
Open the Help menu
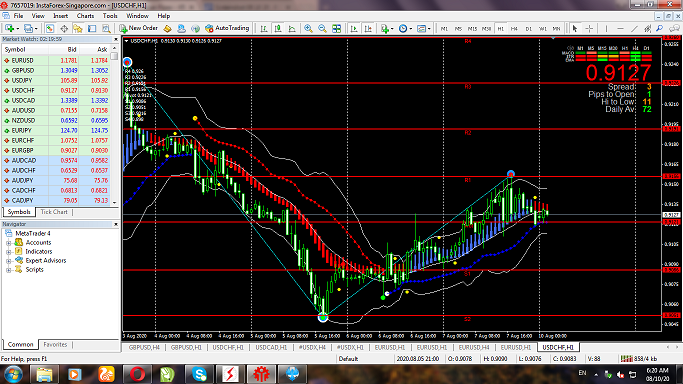pos(164,16)
